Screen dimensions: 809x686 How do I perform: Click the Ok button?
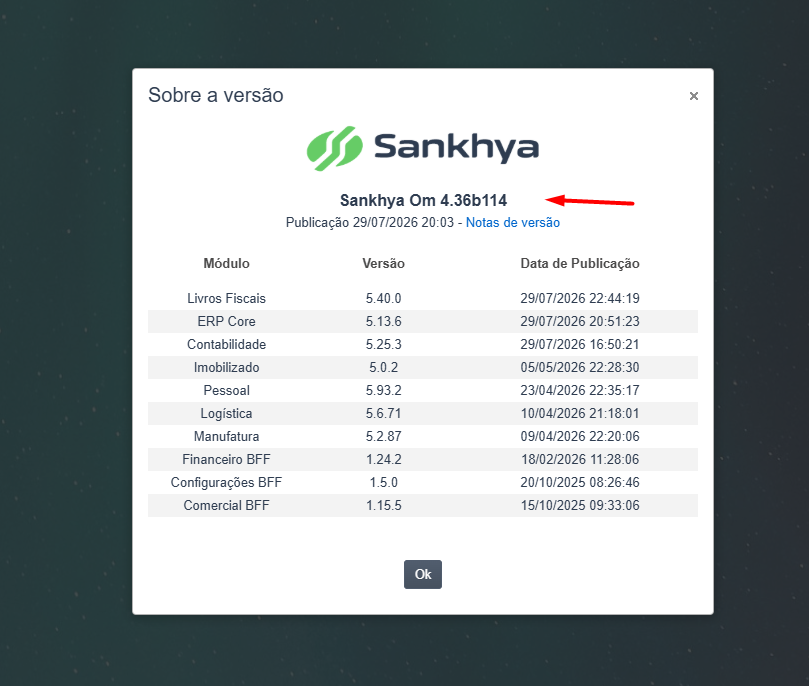click(x=423, y=574)
